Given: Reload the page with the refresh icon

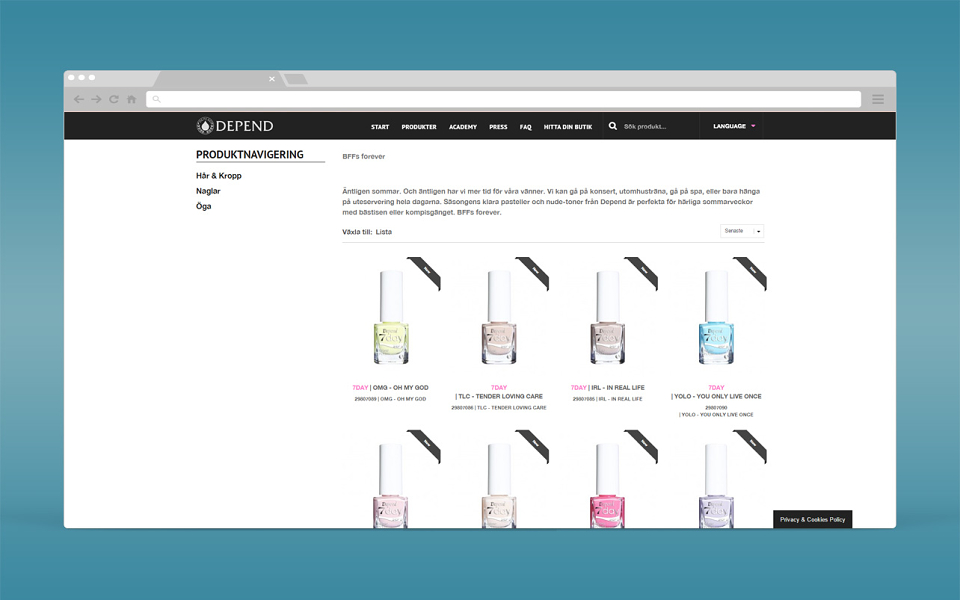Looking at the screenshot, I should [114, 99].
